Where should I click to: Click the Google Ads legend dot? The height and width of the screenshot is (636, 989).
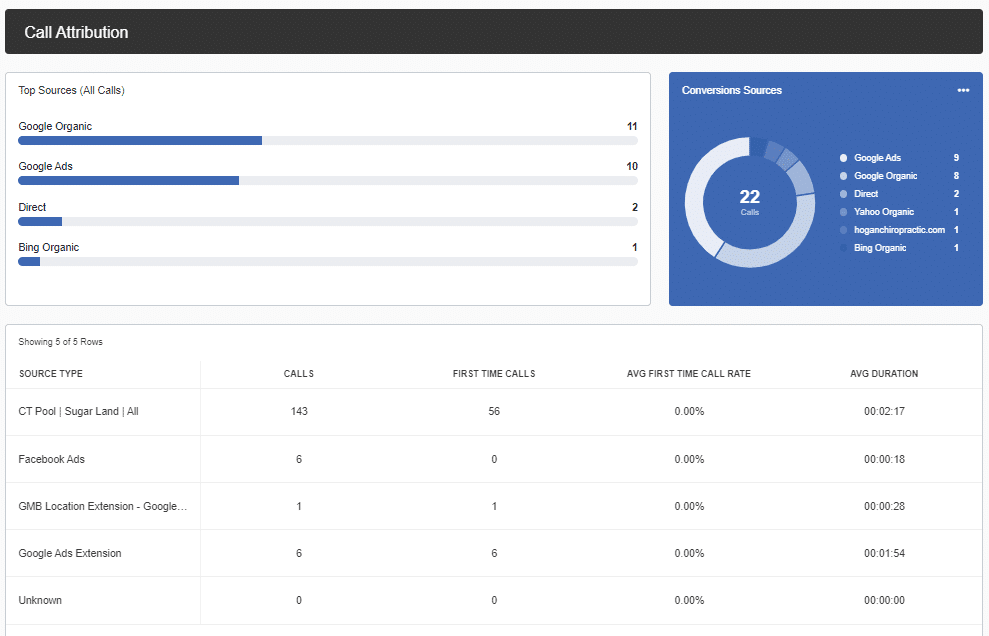(843, 158)
